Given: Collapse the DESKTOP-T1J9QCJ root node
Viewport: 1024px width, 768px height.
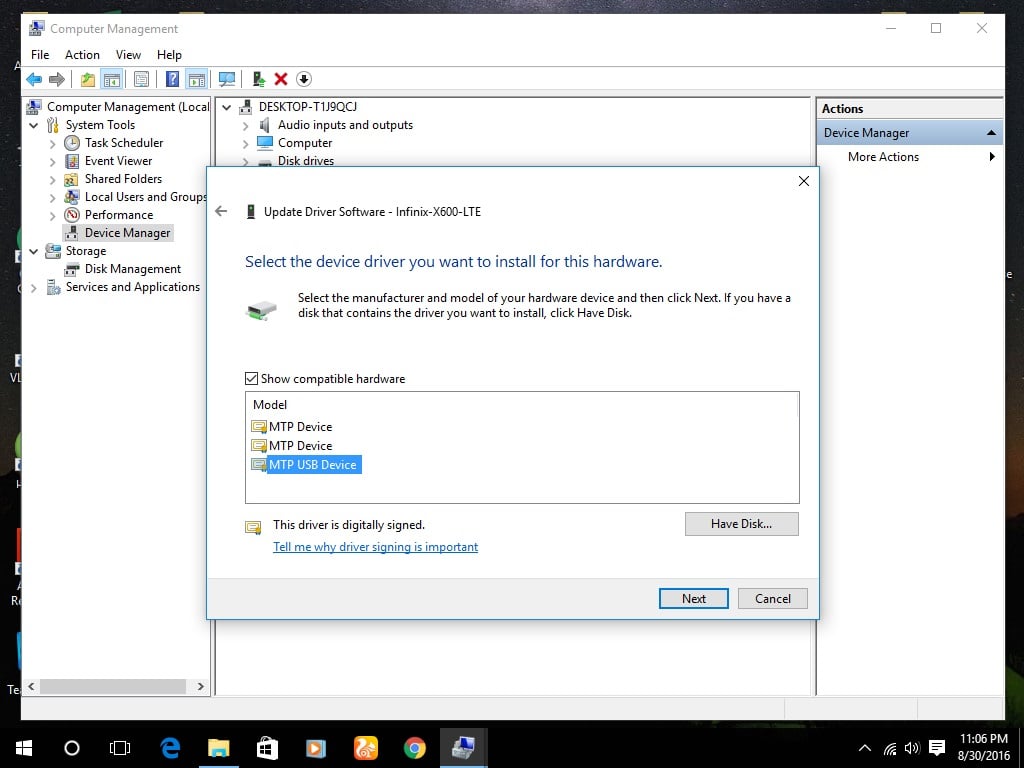Looking at the screenshot, I should tap(227, 107).
